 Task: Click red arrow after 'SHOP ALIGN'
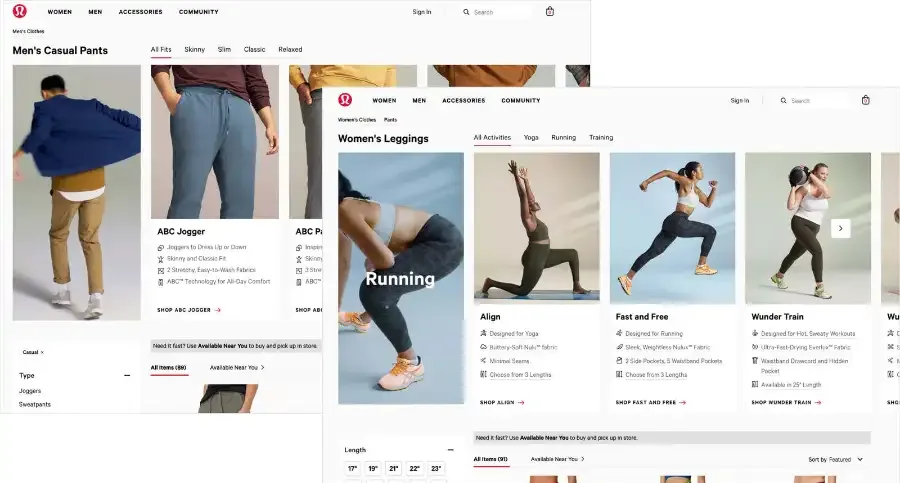click(521, 403)
